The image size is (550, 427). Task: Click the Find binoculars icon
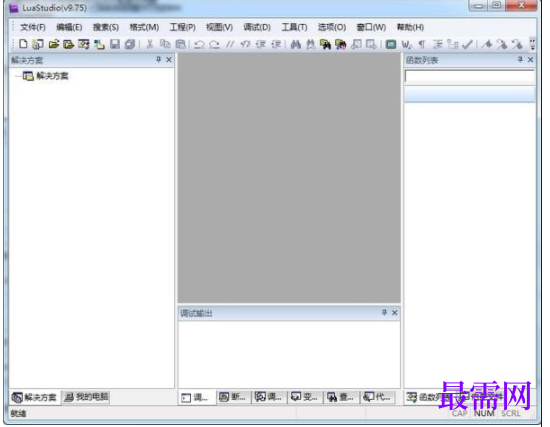click(x=295, y=44)
